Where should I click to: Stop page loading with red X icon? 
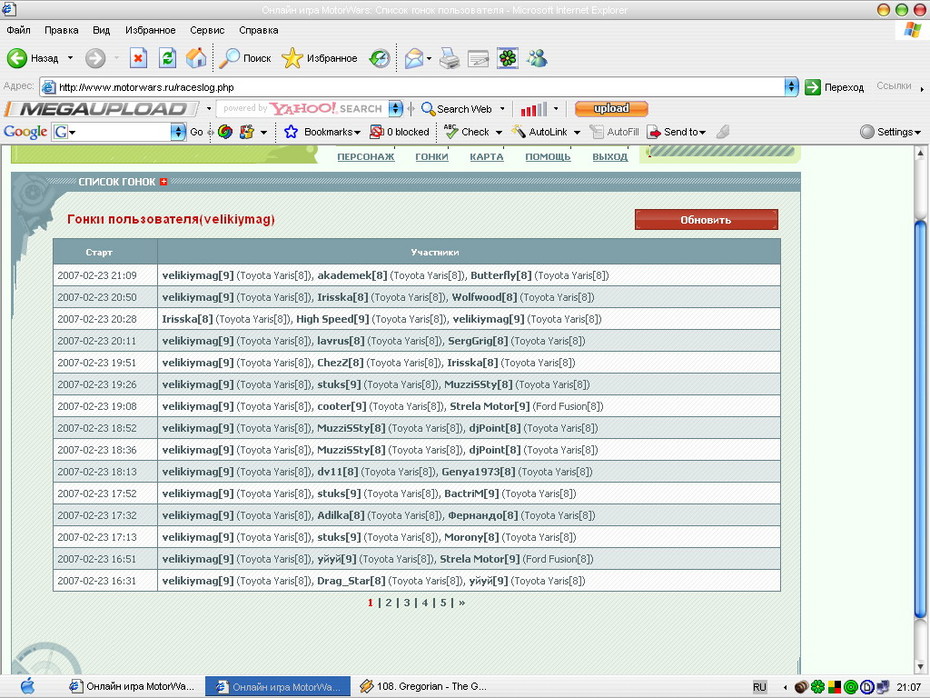[138, 58]
